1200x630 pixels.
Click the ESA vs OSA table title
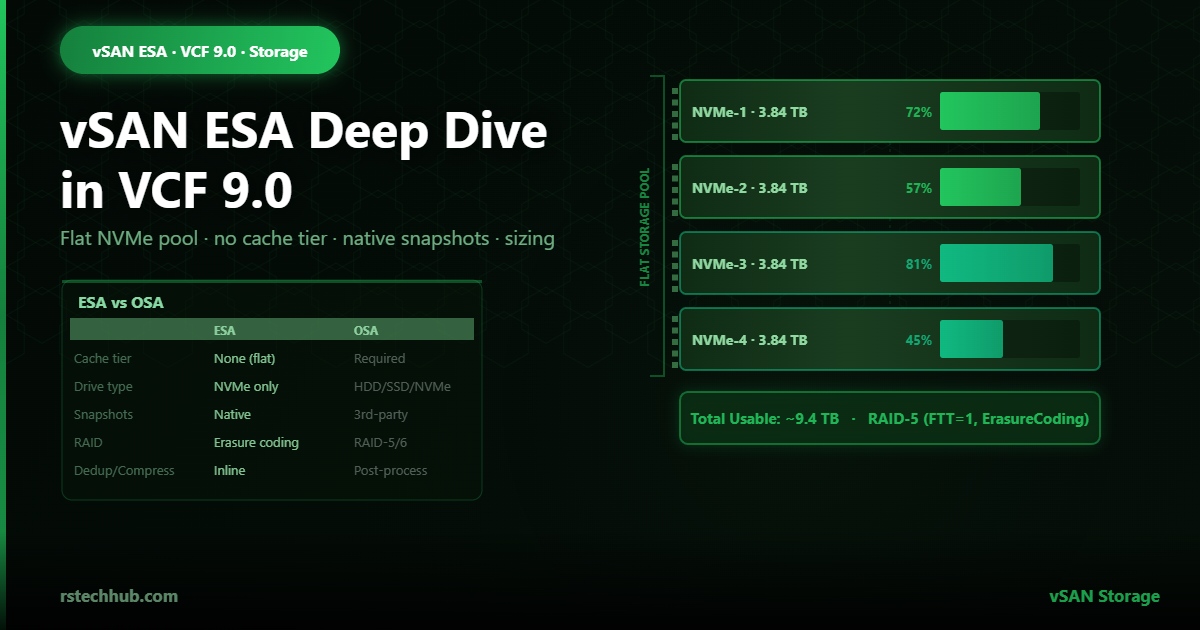click(x=120, y=302)
